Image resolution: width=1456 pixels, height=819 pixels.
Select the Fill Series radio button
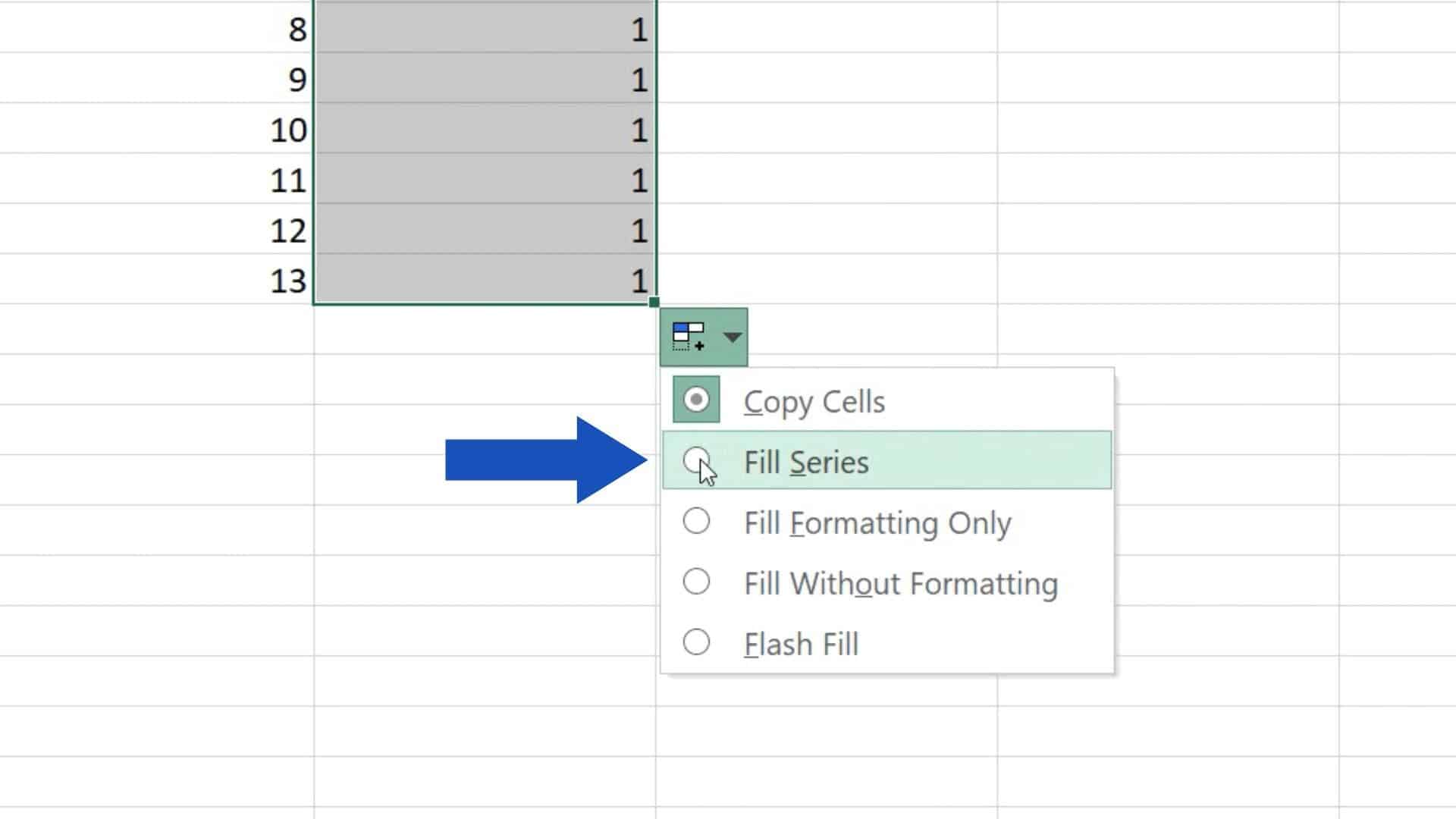click(697, 460)
